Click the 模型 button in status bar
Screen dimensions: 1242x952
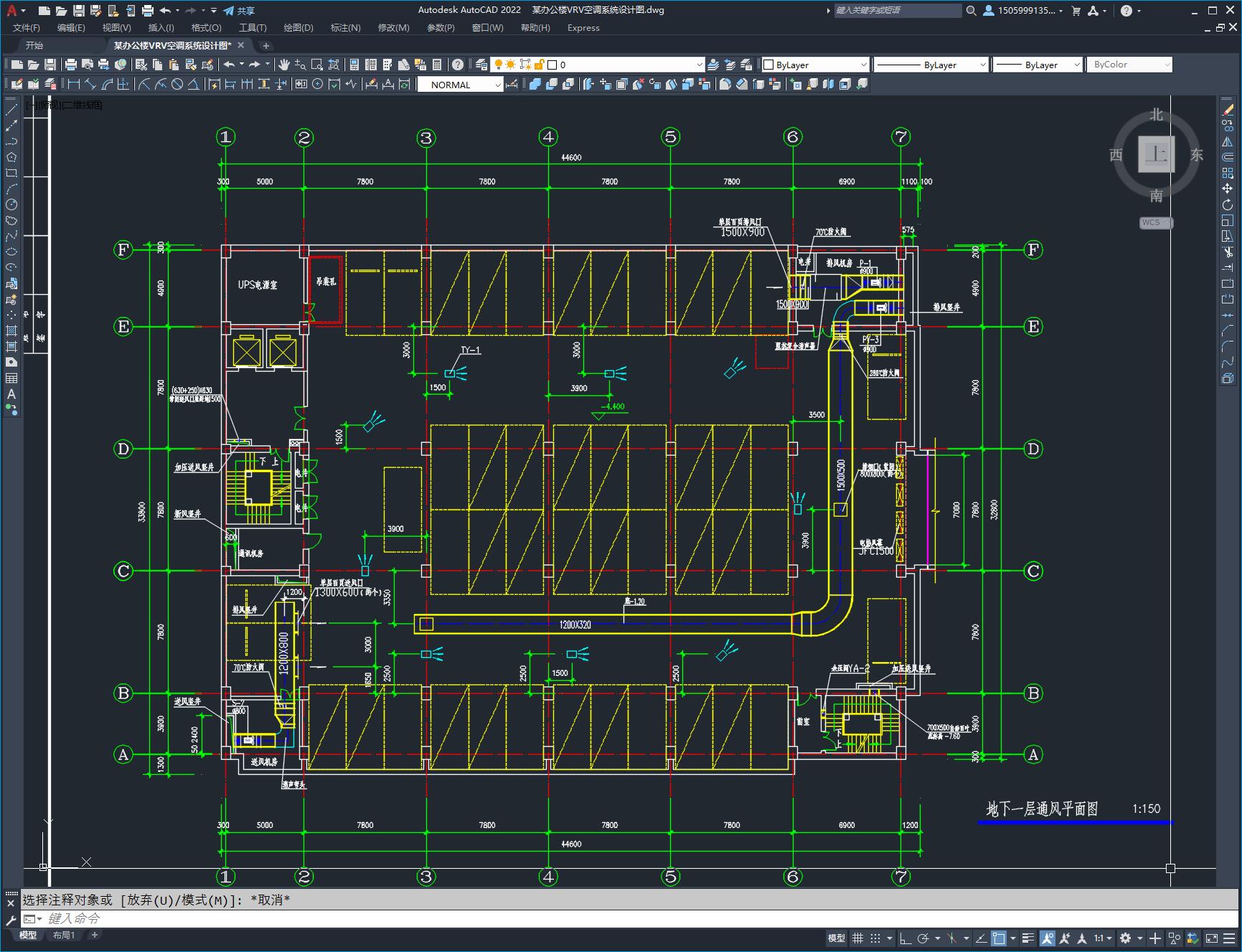coord(837,938)
